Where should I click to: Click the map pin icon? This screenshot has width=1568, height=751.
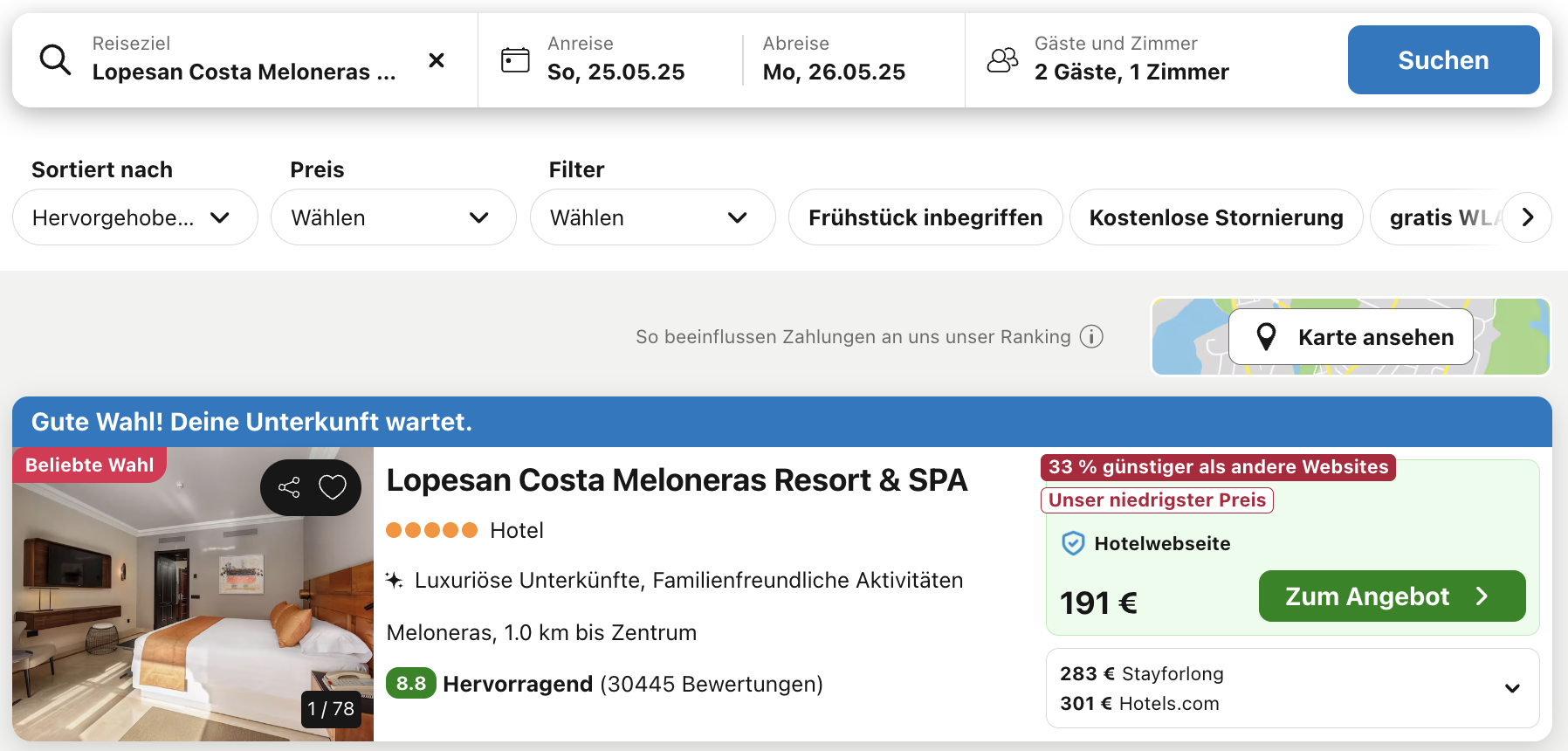pos(1266,336)
